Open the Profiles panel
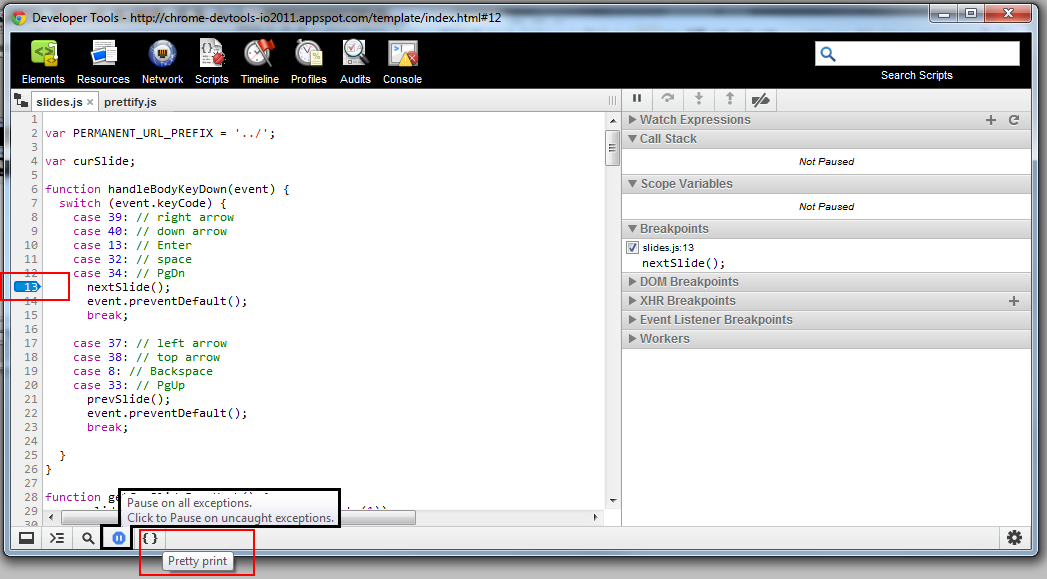 [x=308, y=62]
